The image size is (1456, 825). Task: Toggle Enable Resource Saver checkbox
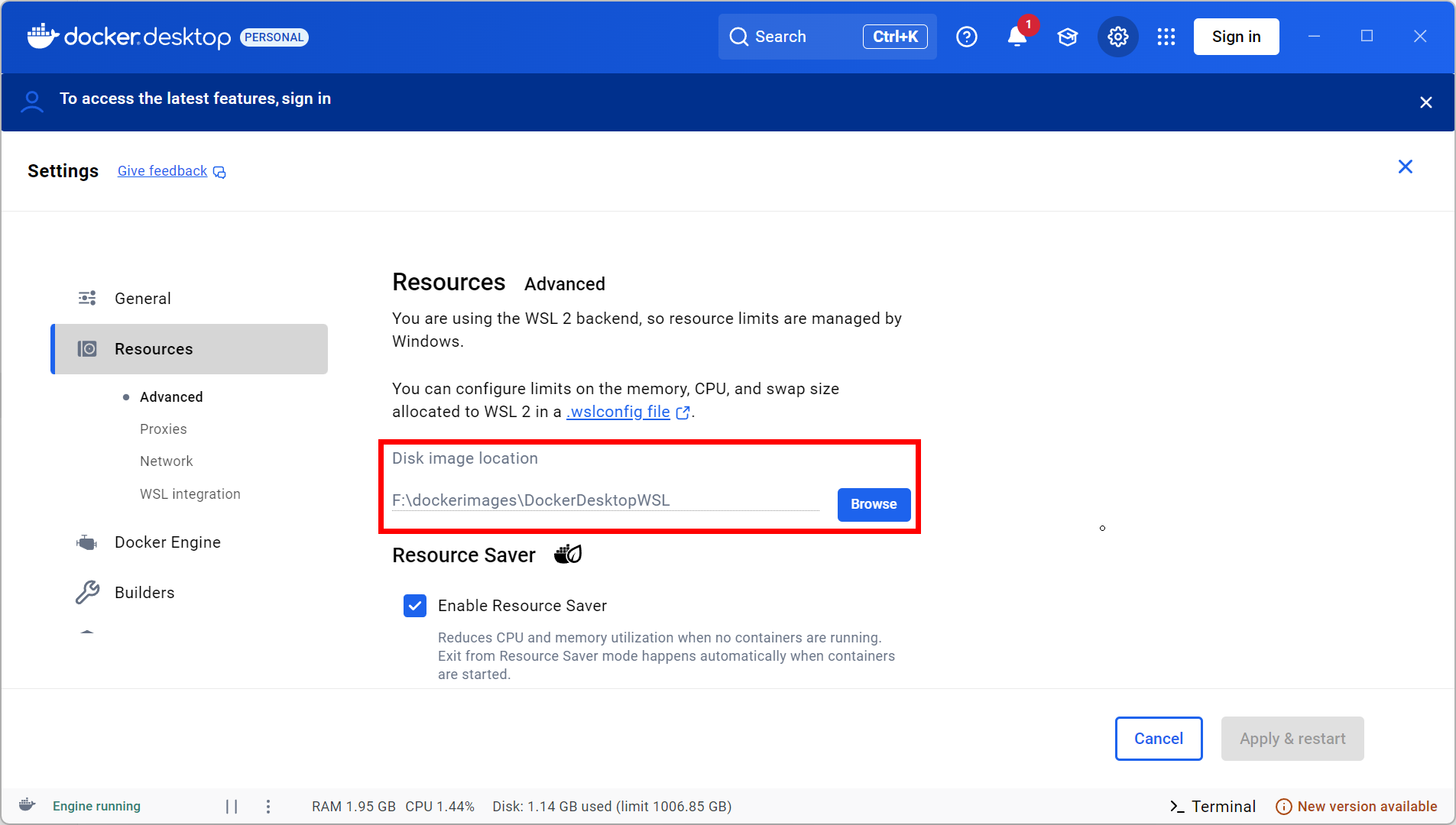pyautogui.click(x=415, y=606)
